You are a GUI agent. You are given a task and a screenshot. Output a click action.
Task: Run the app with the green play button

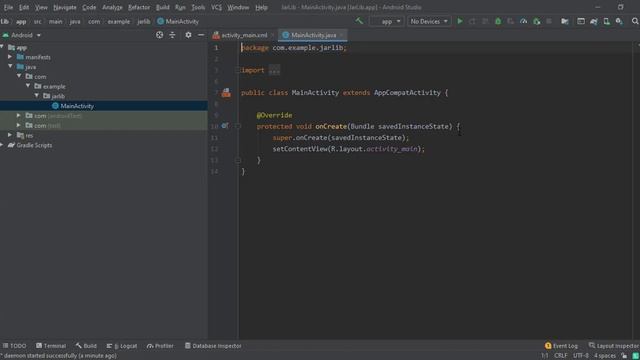coord(460,21)
